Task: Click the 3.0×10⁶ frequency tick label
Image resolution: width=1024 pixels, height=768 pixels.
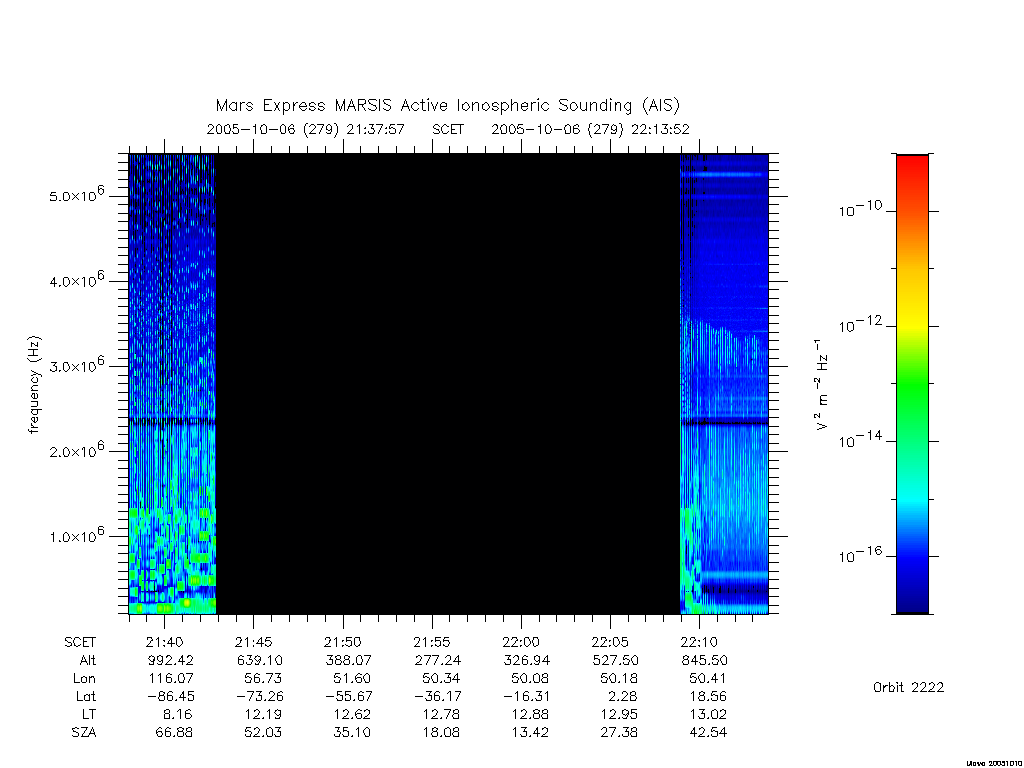Action: (x=76, y=365)
